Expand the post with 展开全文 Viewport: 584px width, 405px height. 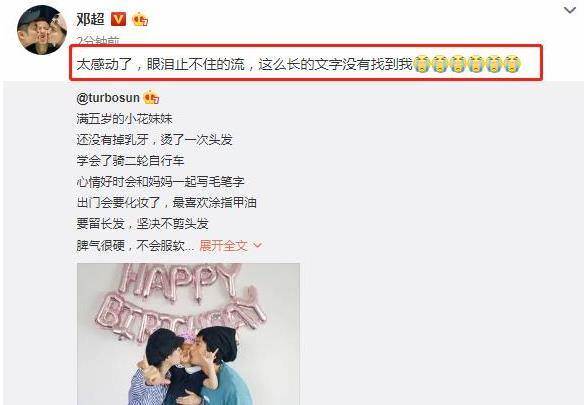[x=223, y=246]
